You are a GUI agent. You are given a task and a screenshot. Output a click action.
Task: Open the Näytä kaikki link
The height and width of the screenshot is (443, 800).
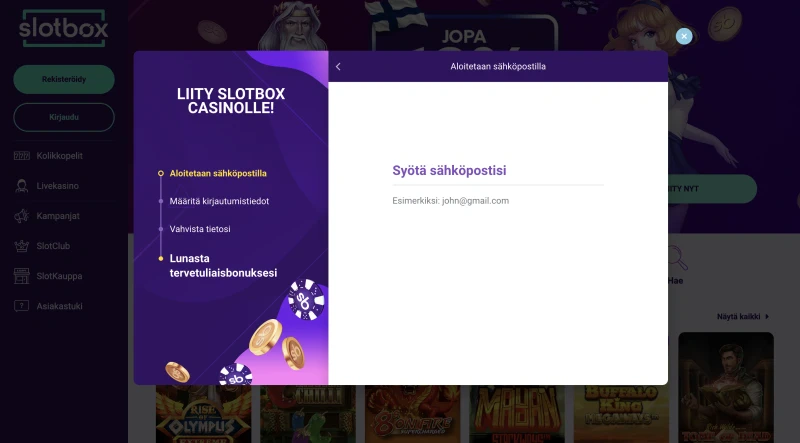click(x=742, y=316)
